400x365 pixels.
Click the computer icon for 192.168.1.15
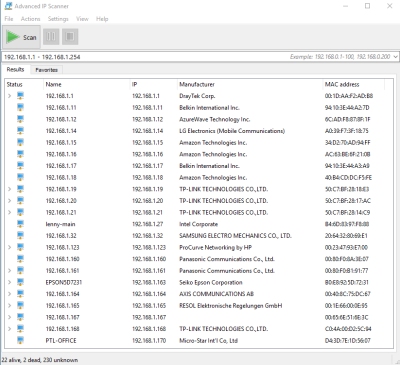tap(20, 142)
